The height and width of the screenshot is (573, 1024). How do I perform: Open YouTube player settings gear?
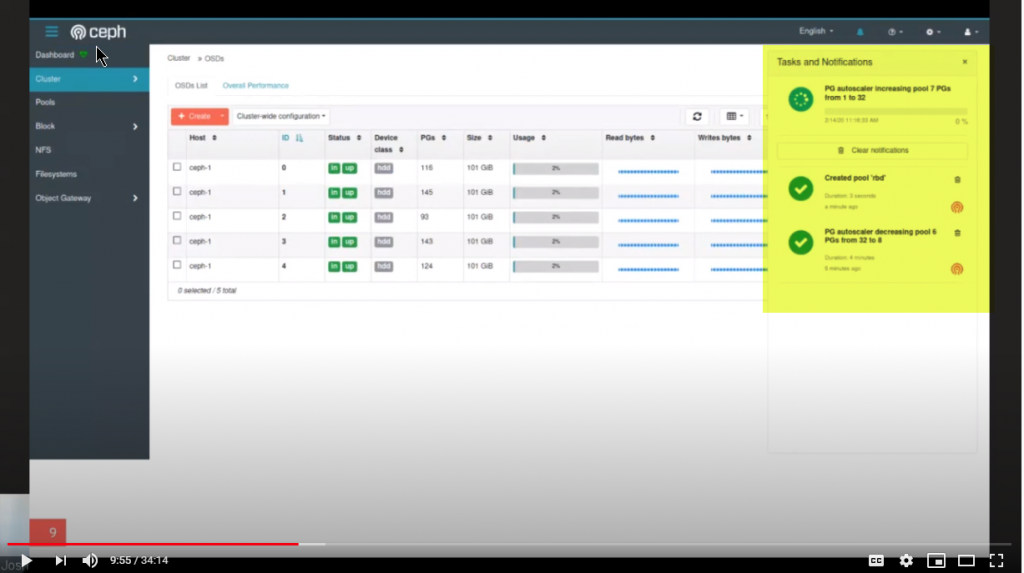coord(906,560)
